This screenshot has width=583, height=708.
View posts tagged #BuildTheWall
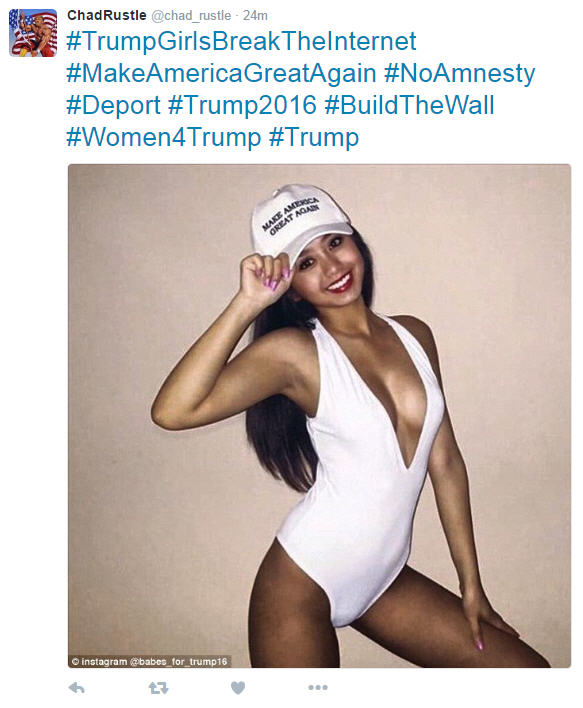coord(410,105)
